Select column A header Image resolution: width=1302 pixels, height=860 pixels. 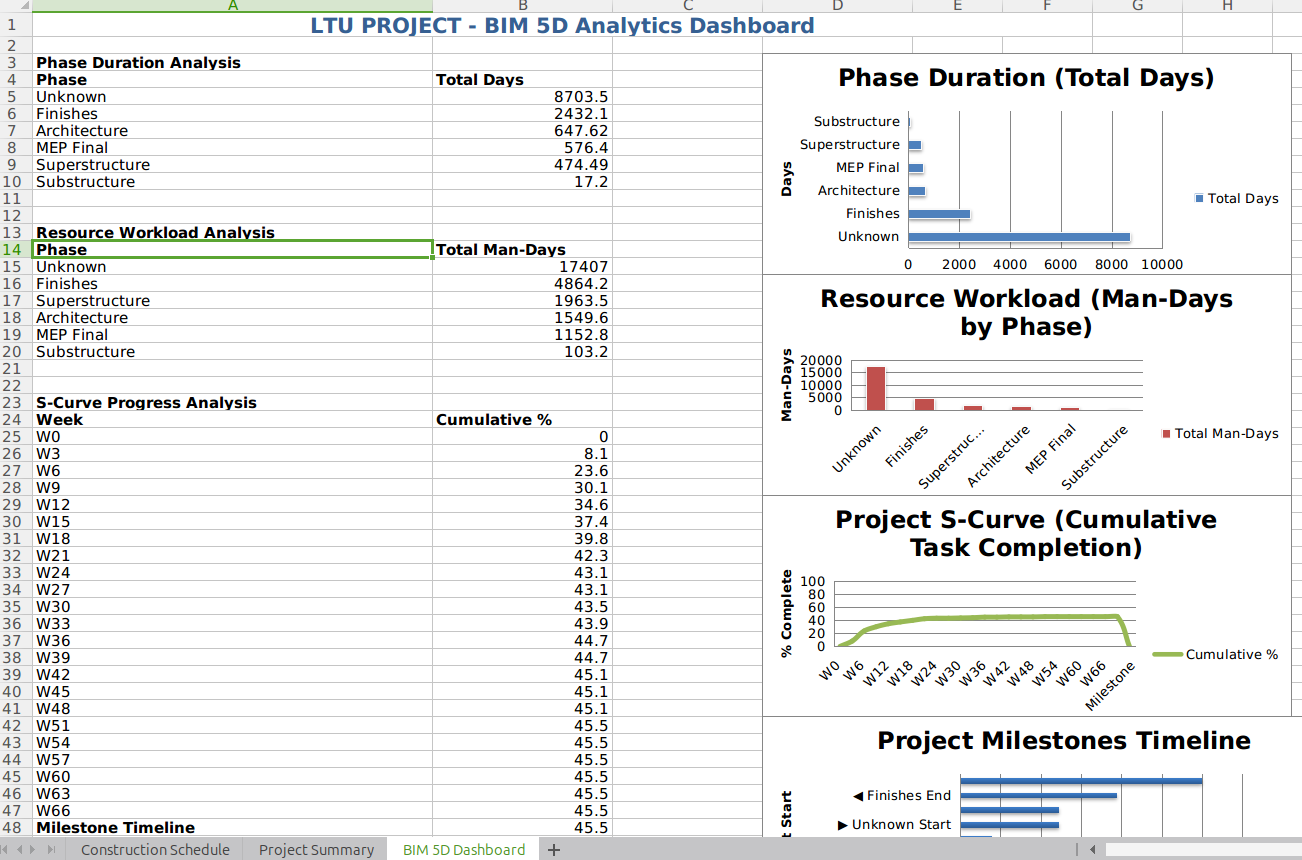point(232,5)
